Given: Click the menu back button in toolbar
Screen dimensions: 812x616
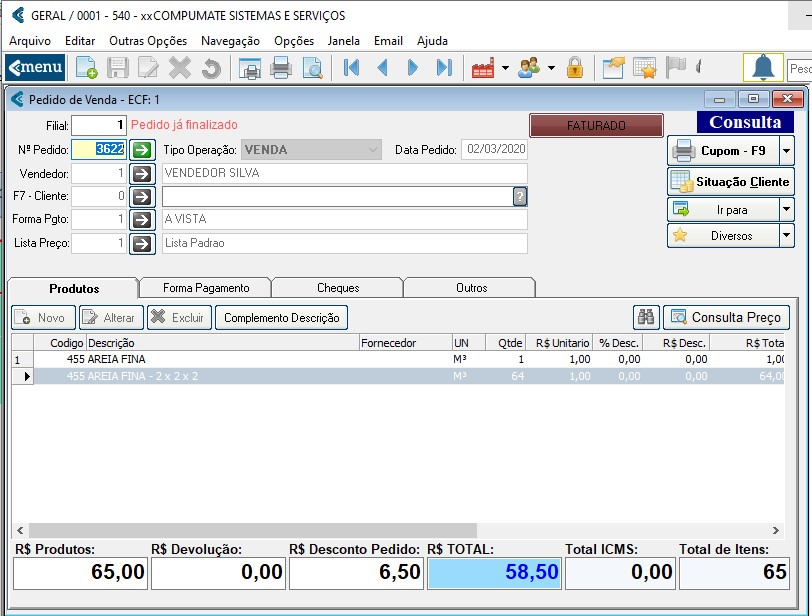Looking at the screenshot, I should pos(35,68).
